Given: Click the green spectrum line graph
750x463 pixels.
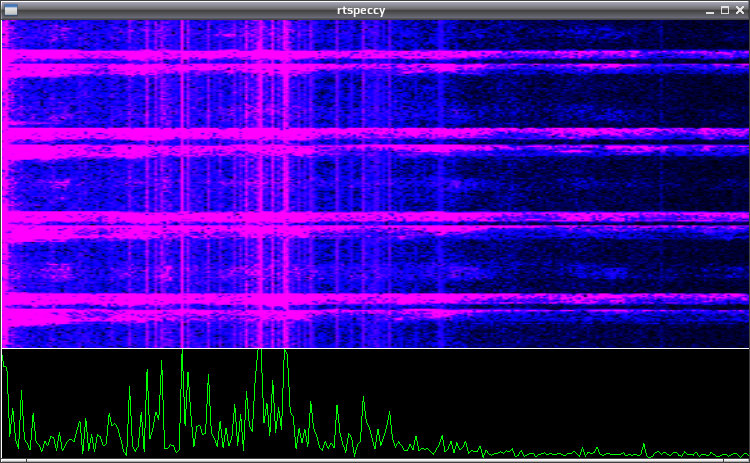Looking at the screenshot, I should [x=375, y=404].
